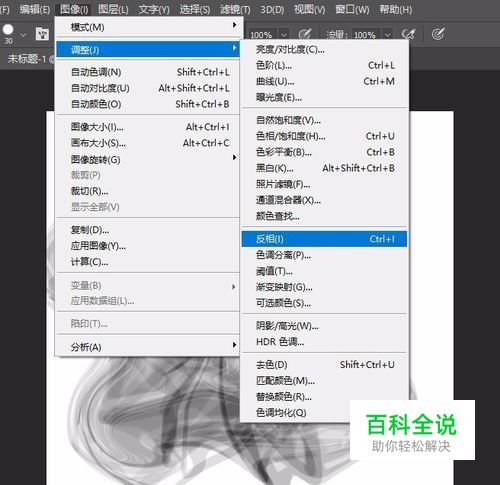Expand the brush preset dropdown arrow

(23, 35)
